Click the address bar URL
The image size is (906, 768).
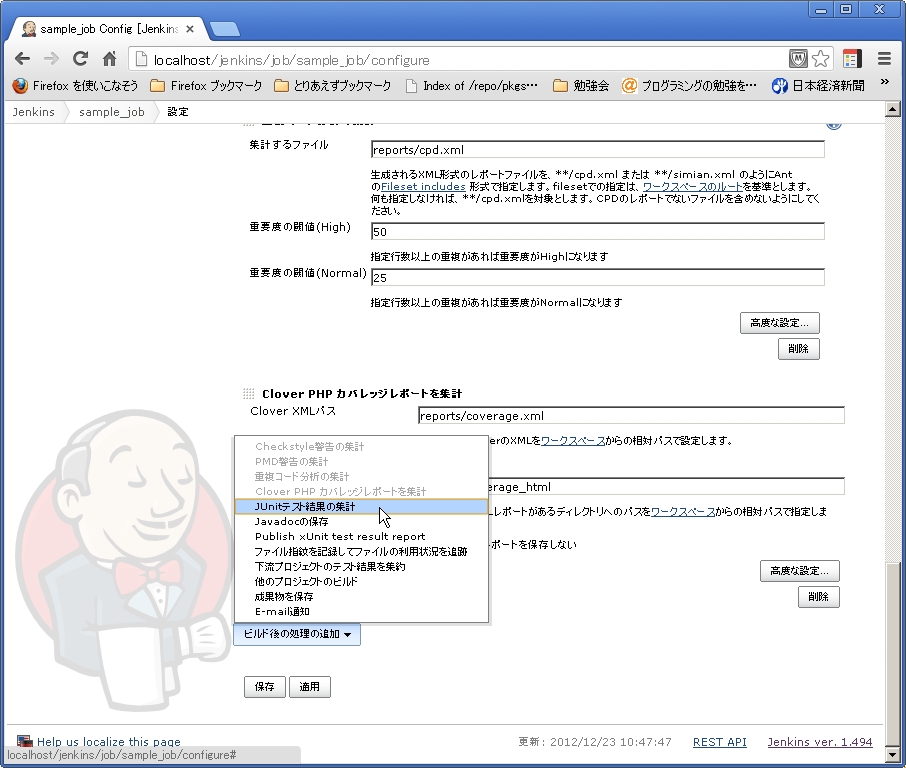coord(291,60)
